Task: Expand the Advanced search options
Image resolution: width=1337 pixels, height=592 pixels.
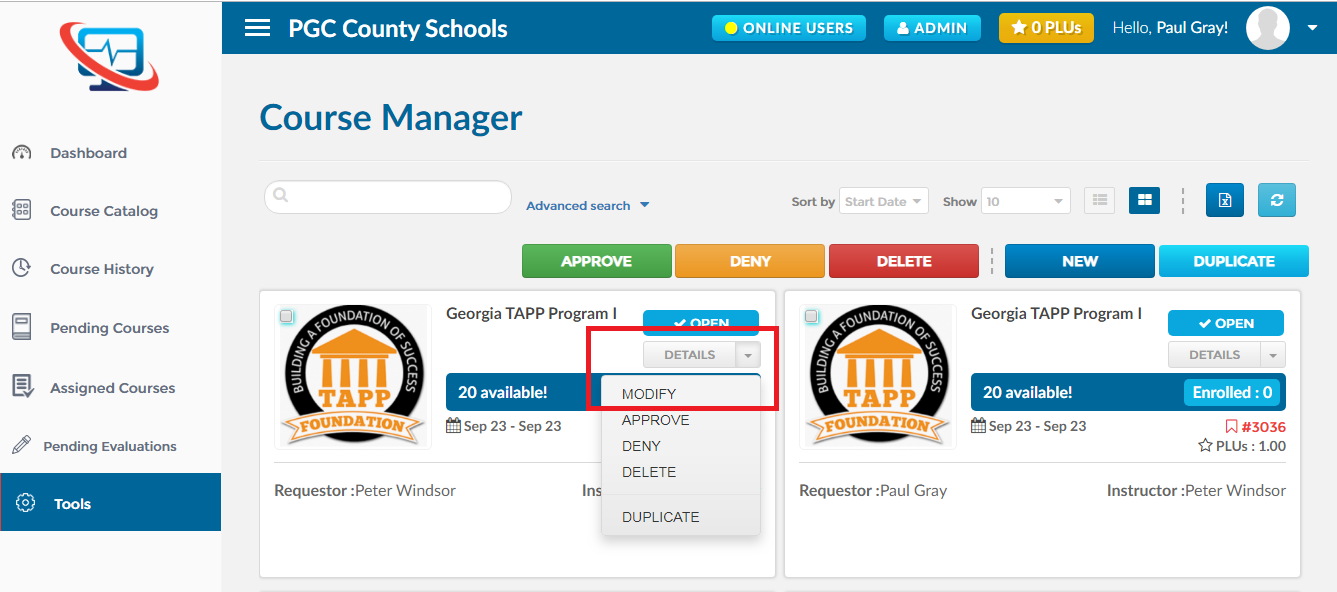Action: pyautogui.click(x=588, y=205)
